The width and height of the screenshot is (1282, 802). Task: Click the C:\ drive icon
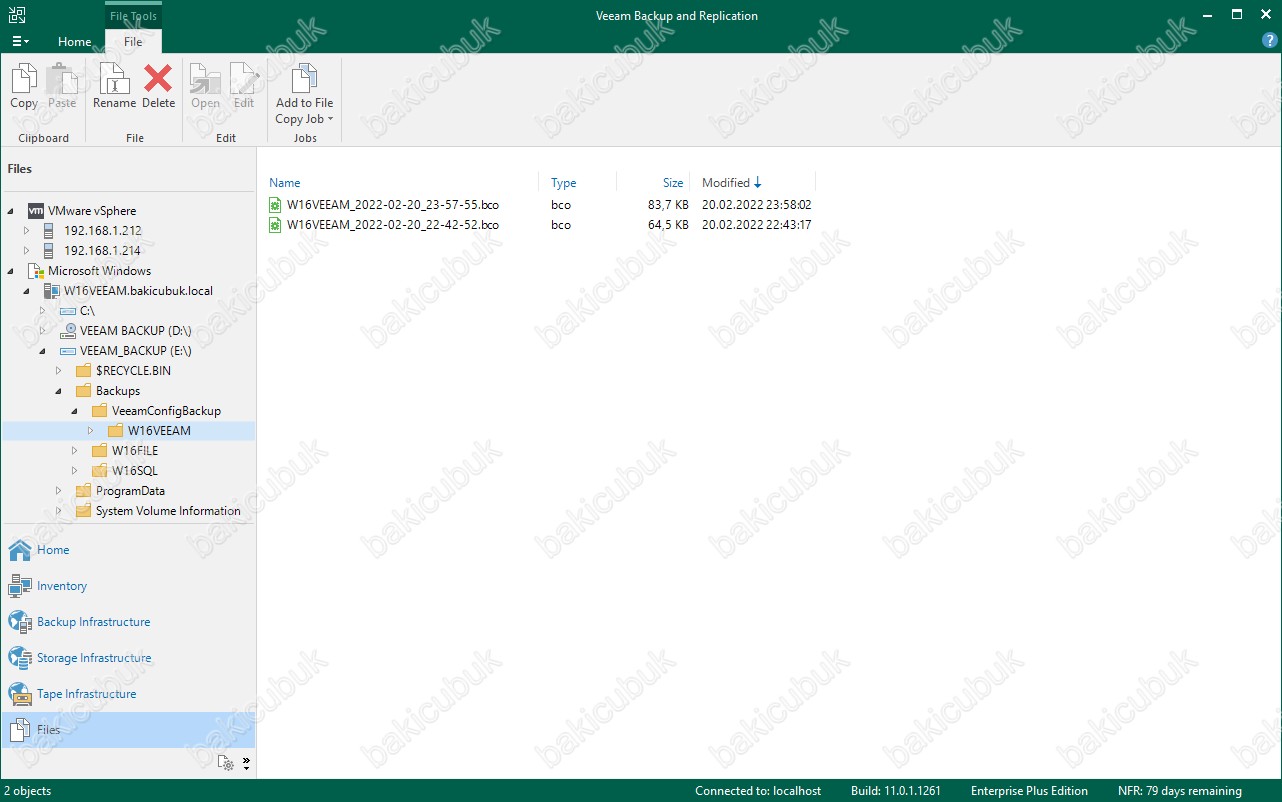click(x=68, y=311)
